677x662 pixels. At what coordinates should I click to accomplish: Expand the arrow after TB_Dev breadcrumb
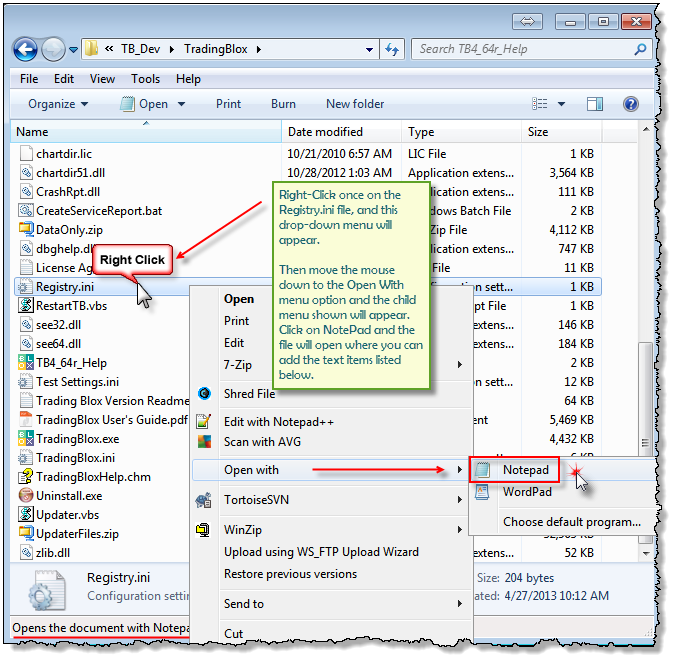pos(172,49)
